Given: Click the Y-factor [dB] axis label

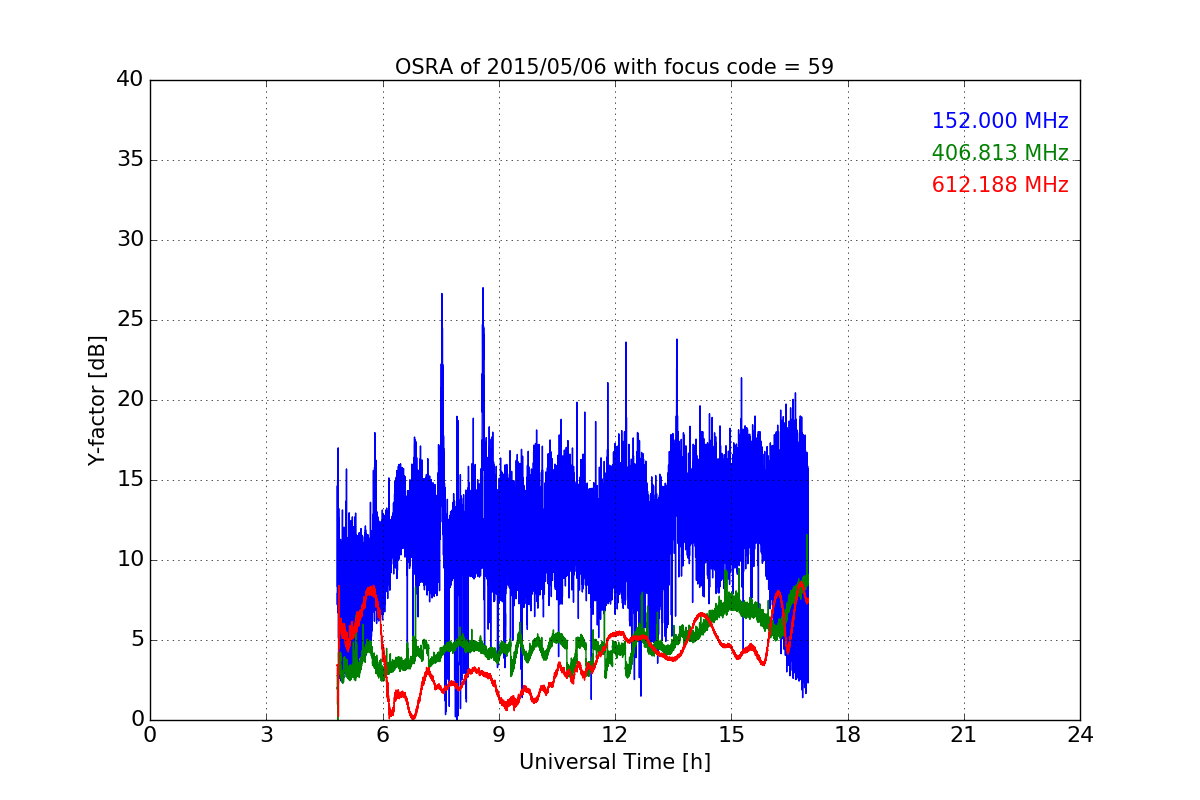Looking at the screenshot, I should [97, 400].
